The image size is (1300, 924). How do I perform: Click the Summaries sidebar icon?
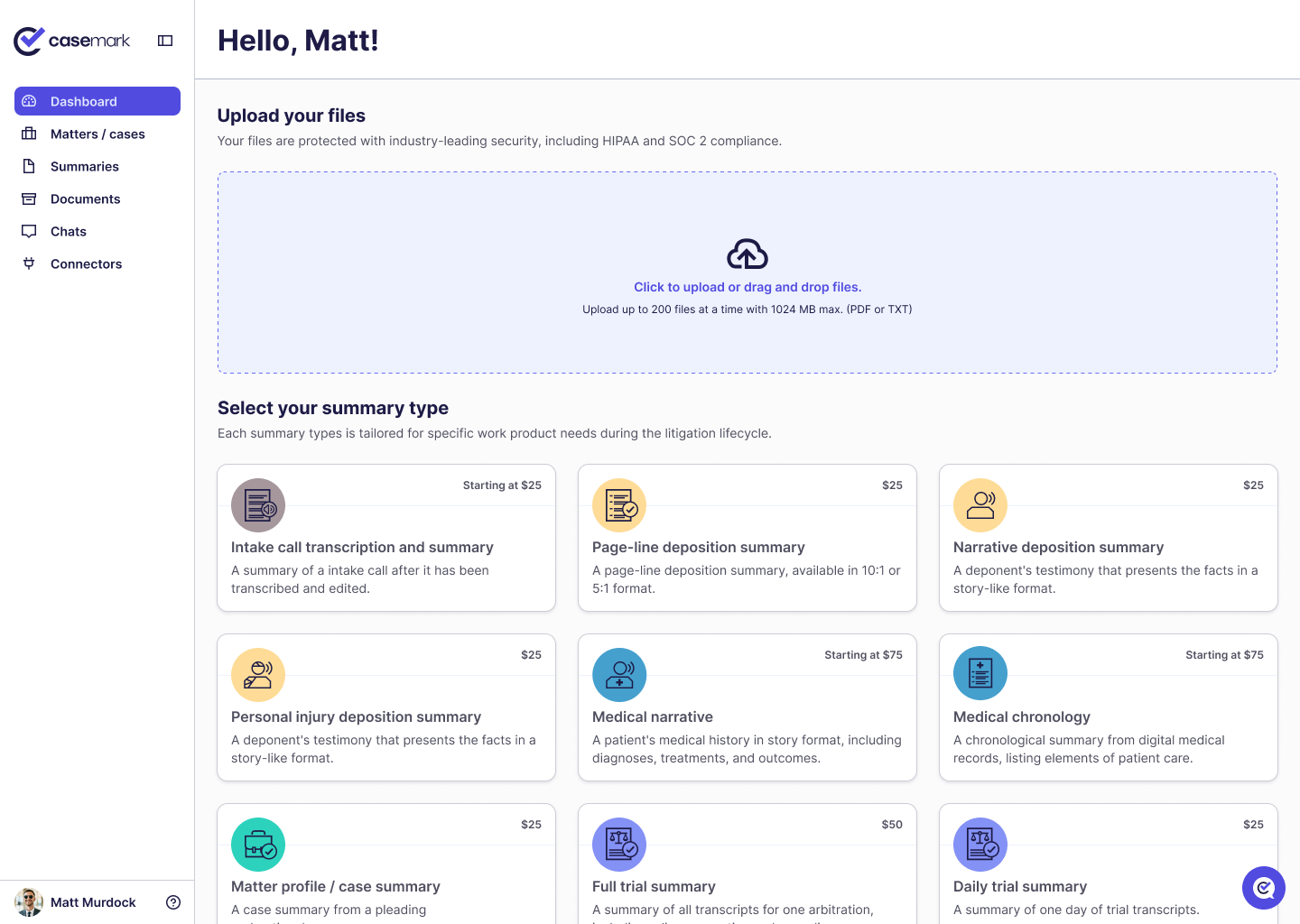[x=30, y=166]
